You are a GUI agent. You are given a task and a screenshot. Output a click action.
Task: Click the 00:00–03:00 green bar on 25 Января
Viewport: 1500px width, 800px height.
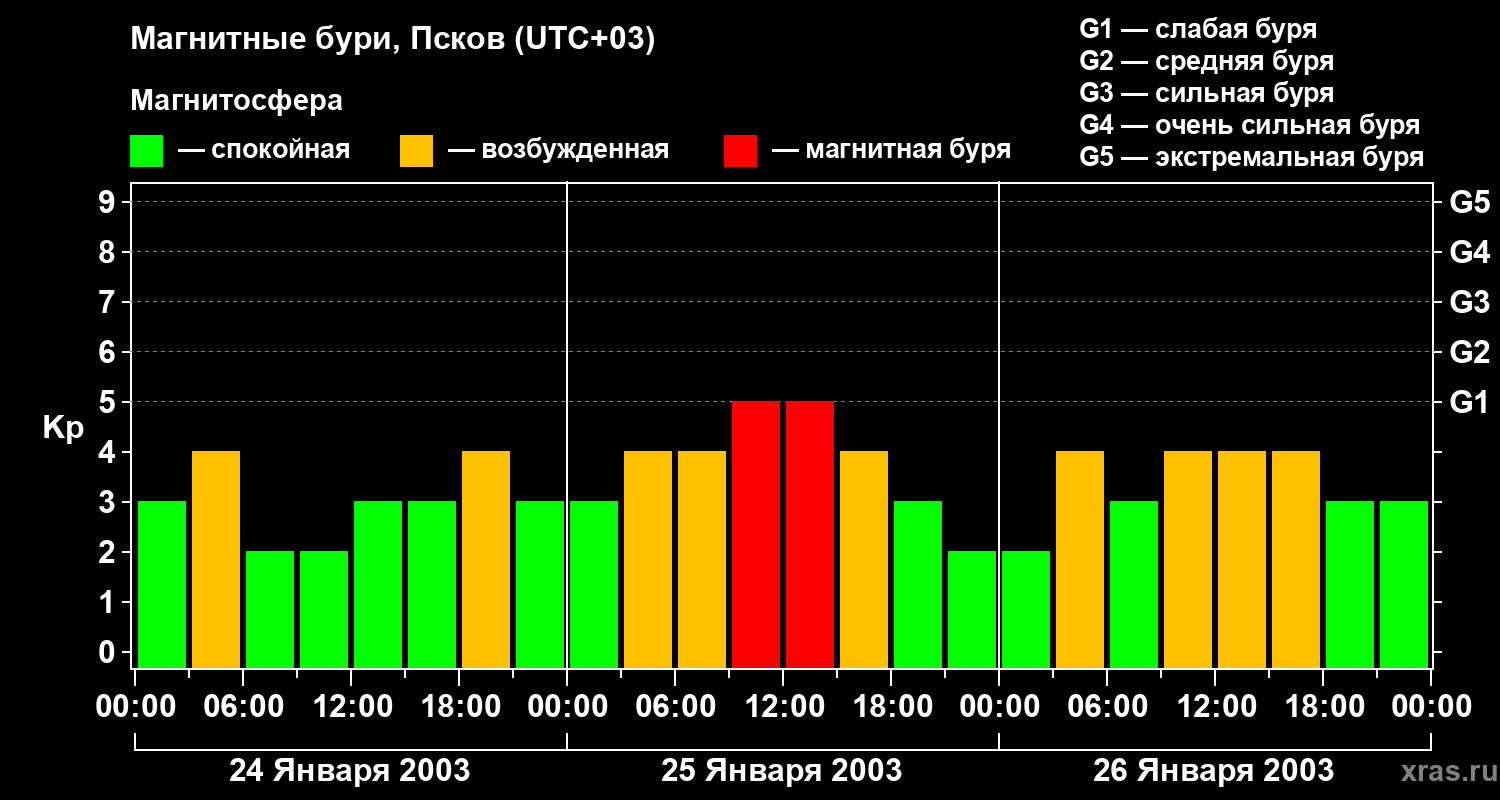[x=594, y=584]
